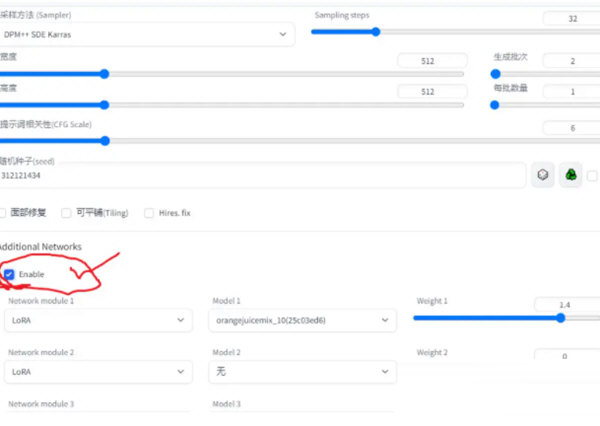Open the Model 2 dropdown showing 无
Viewport: 600px width, 426px height.
pos(303,371)
